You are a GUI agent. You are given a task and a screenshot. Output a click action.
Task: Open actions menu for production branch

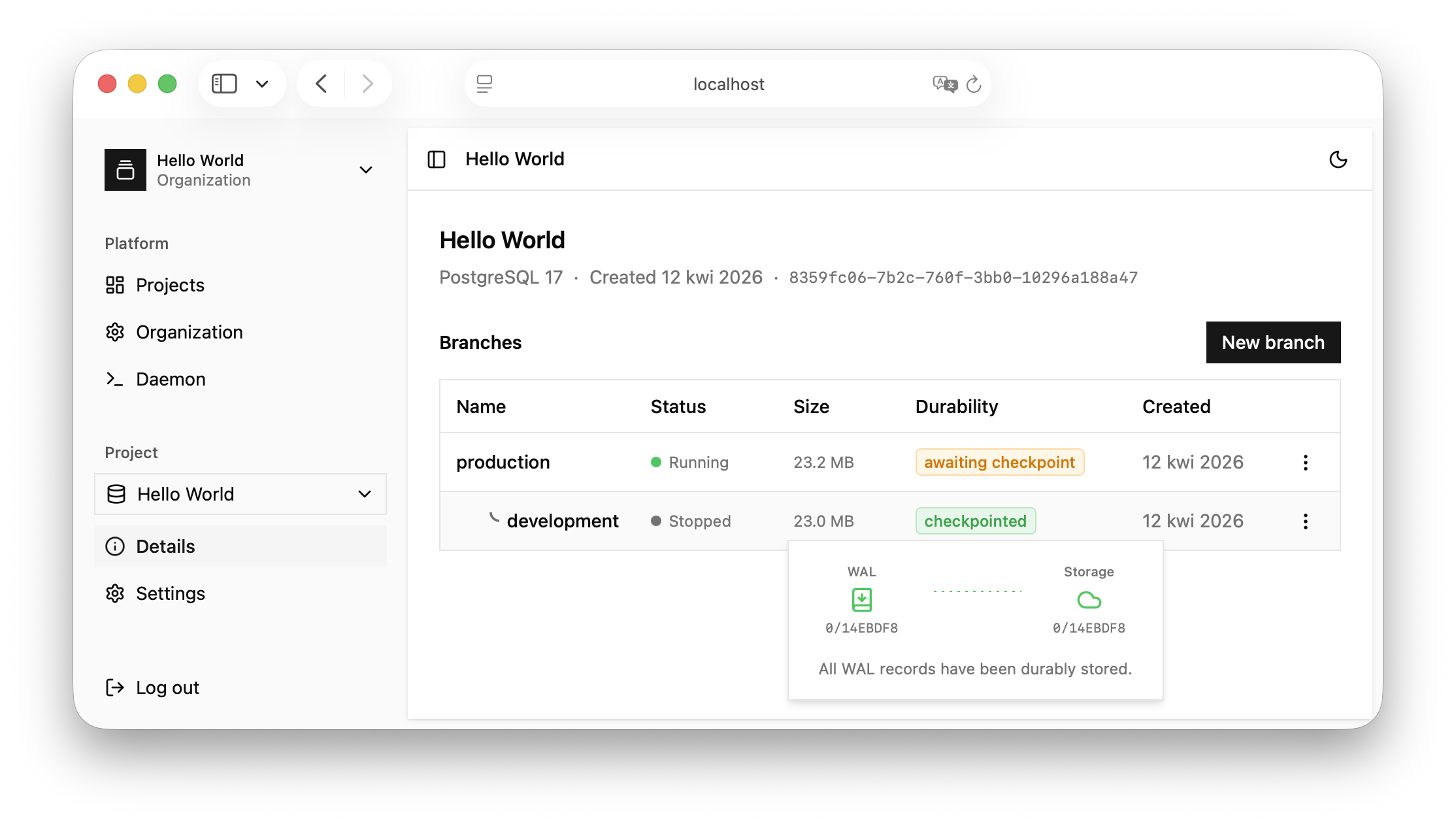pos(1305,463)
